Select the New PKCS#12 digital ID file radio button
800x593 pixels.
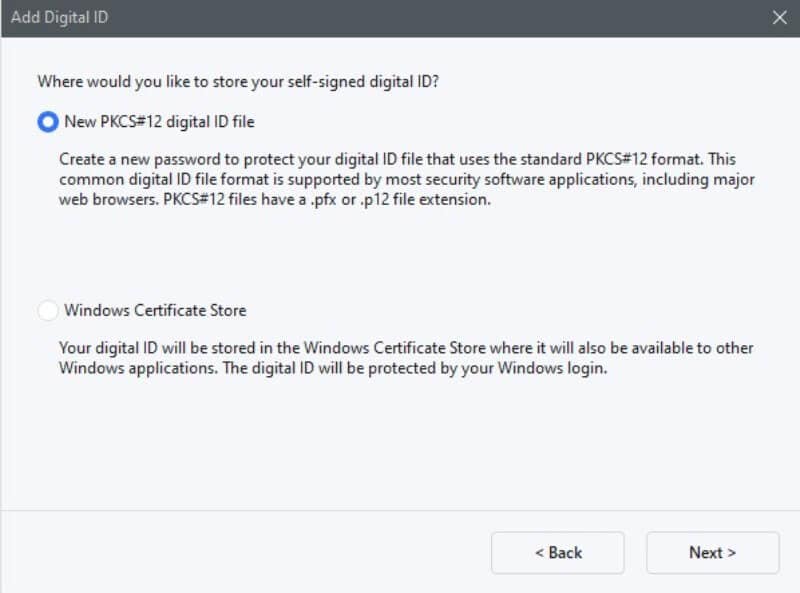pyautogui.click(x=48, y=122)
